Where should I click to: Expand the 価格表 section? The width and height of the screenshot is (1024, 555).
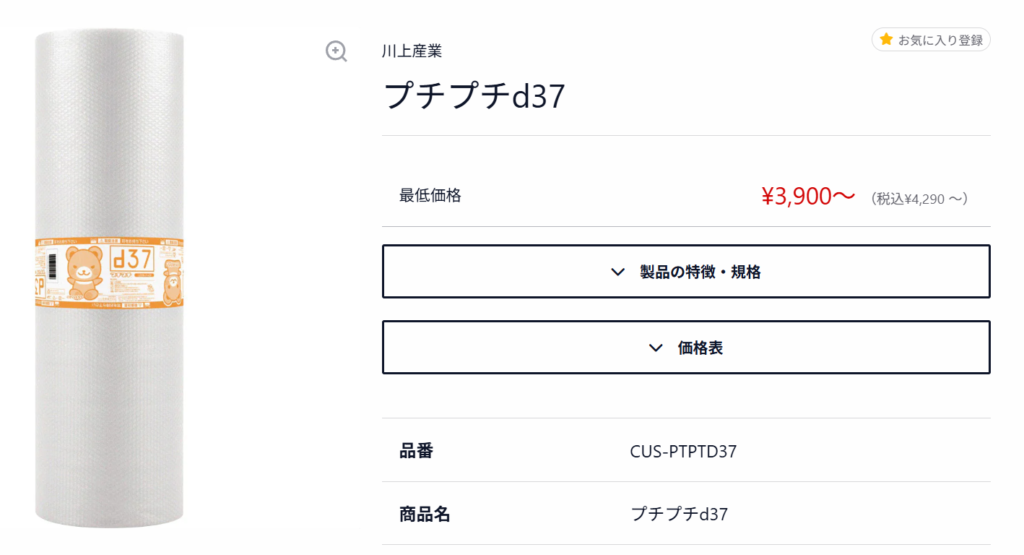point(686,347)
